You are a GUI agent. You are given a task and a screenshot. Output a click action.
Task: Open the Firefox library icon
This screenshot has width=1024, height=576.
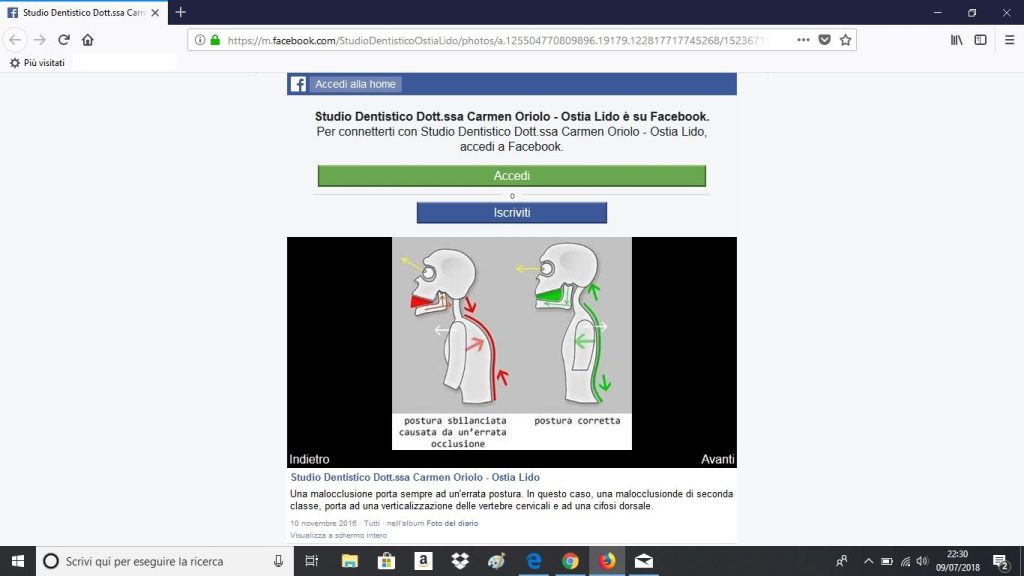click(956, 40)
